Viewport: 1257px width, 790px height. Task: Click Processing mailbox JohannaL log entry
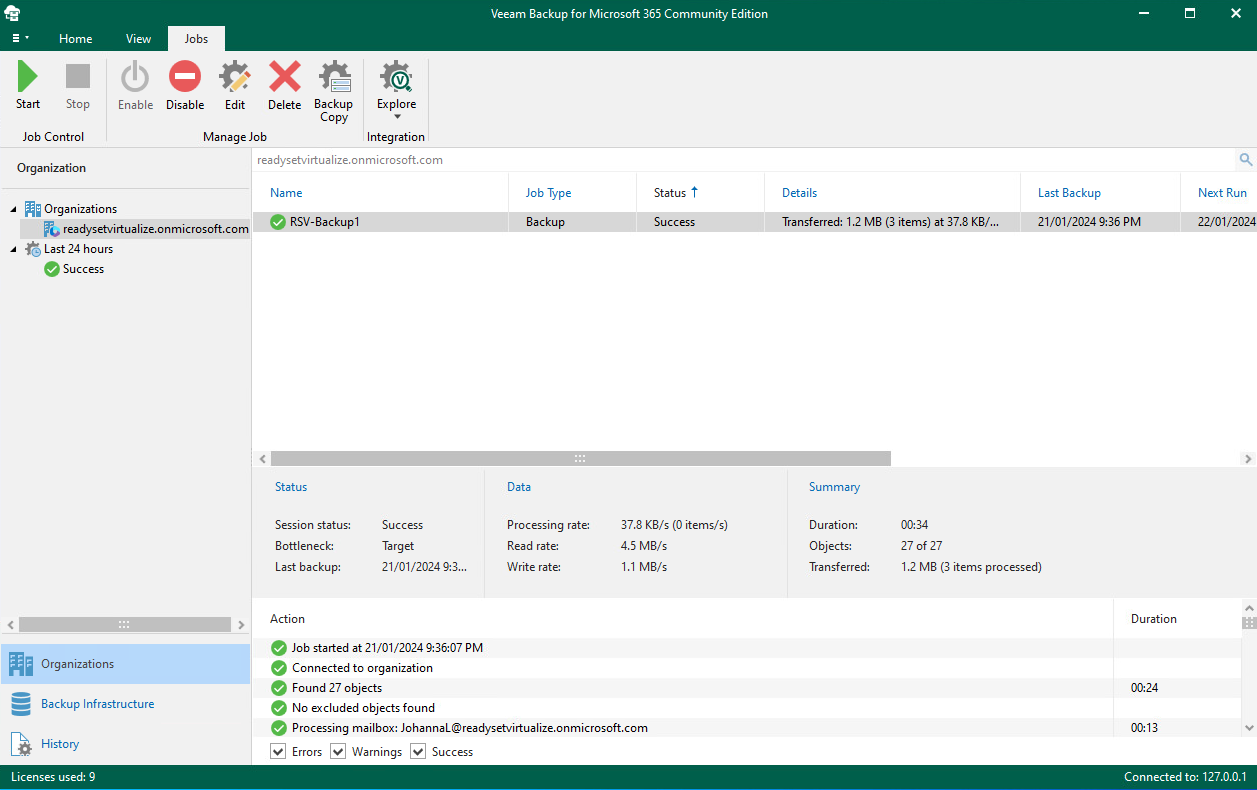[470, 728]
